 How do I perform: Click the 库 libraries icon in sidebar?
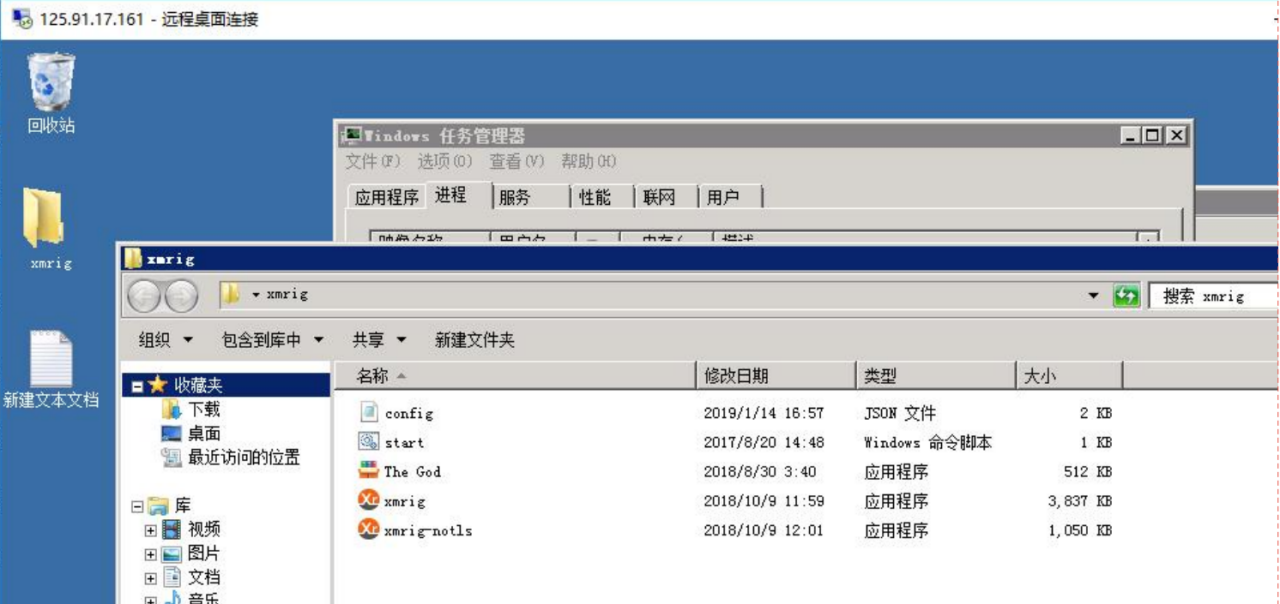(x=158, y=505)
